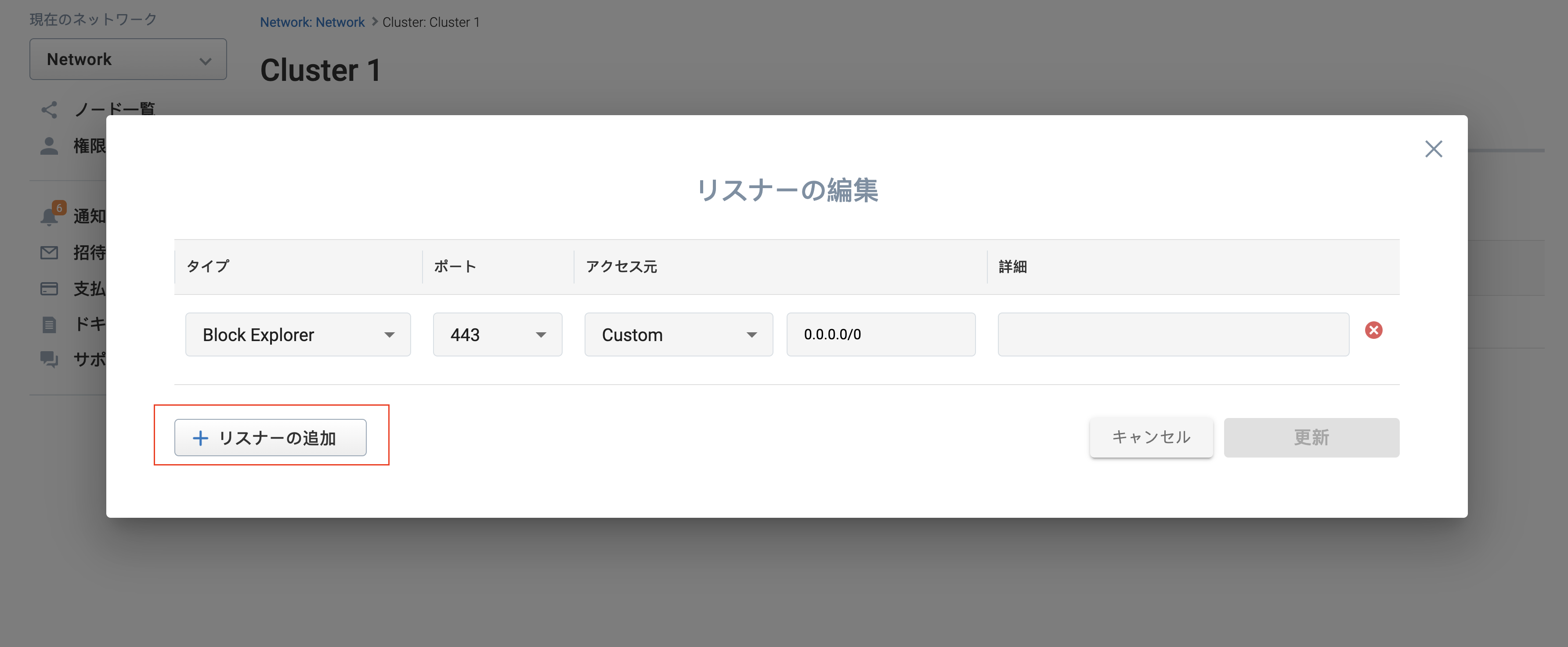The image size is (1568, 647).
Task: Click the empty 詳細 details field
Action: [1173, 334]
